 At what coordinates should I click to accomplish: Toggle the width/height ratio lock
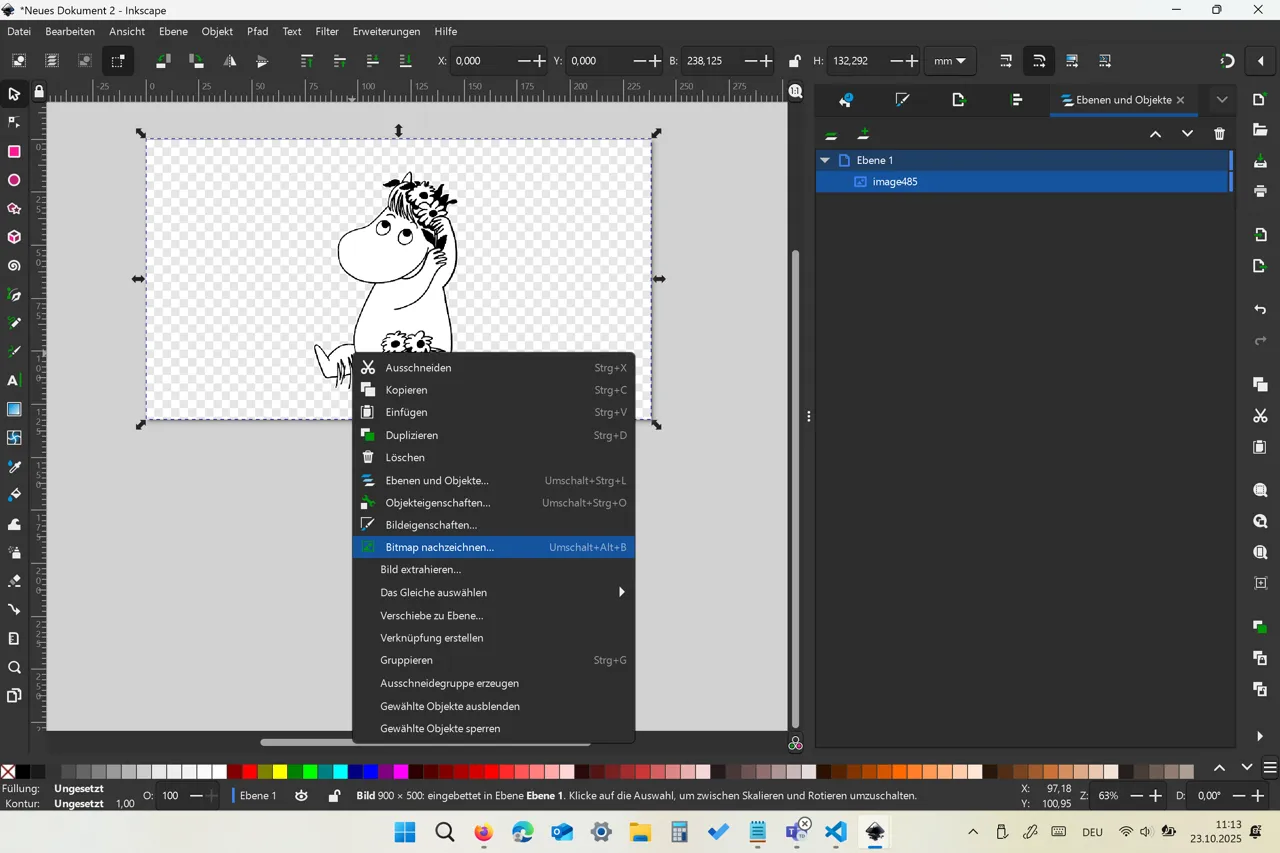794,61
